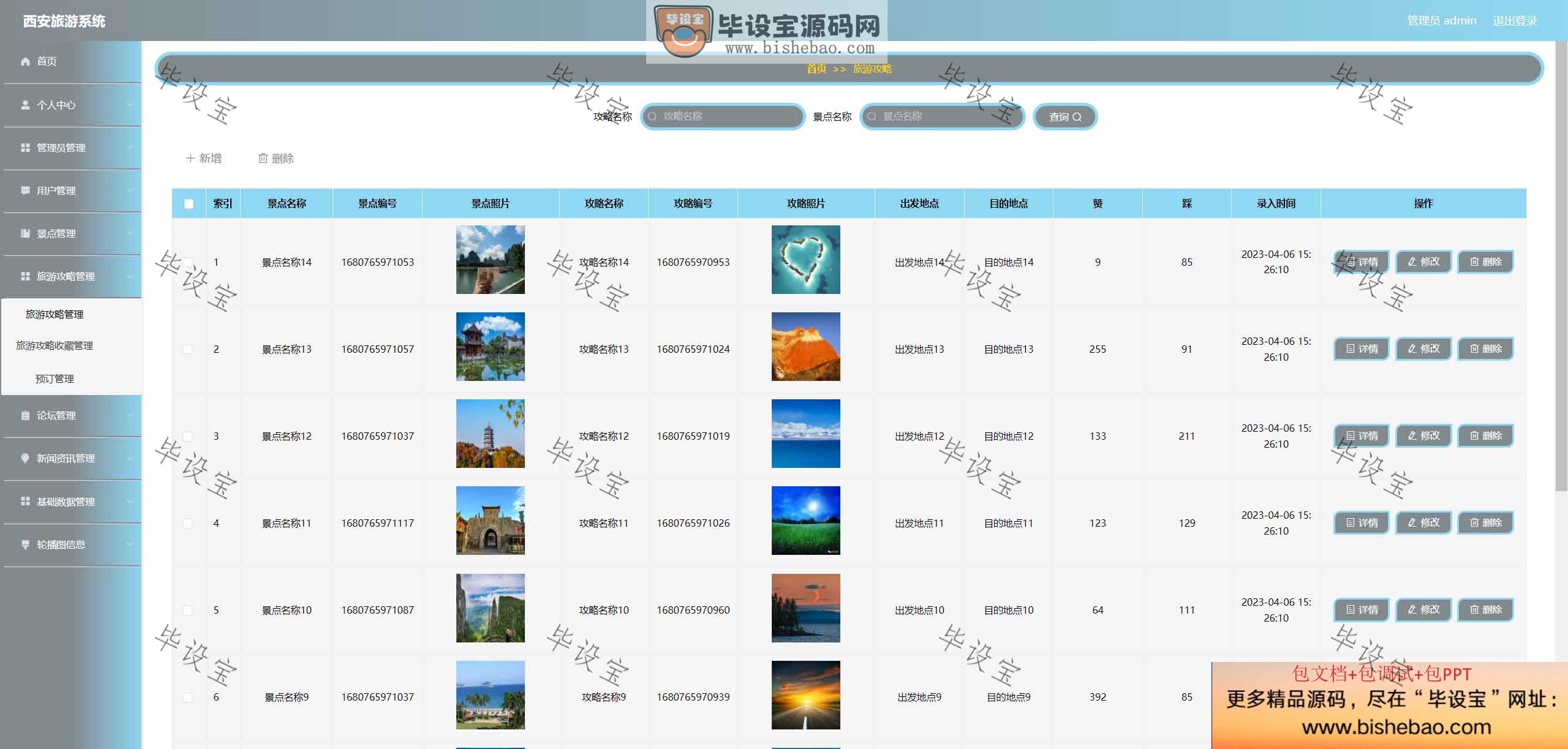Viewport: 1568px width, 749px height.
Task: Expand the 轮播图信息 menu chevron
Action: (x=129, y=544)
